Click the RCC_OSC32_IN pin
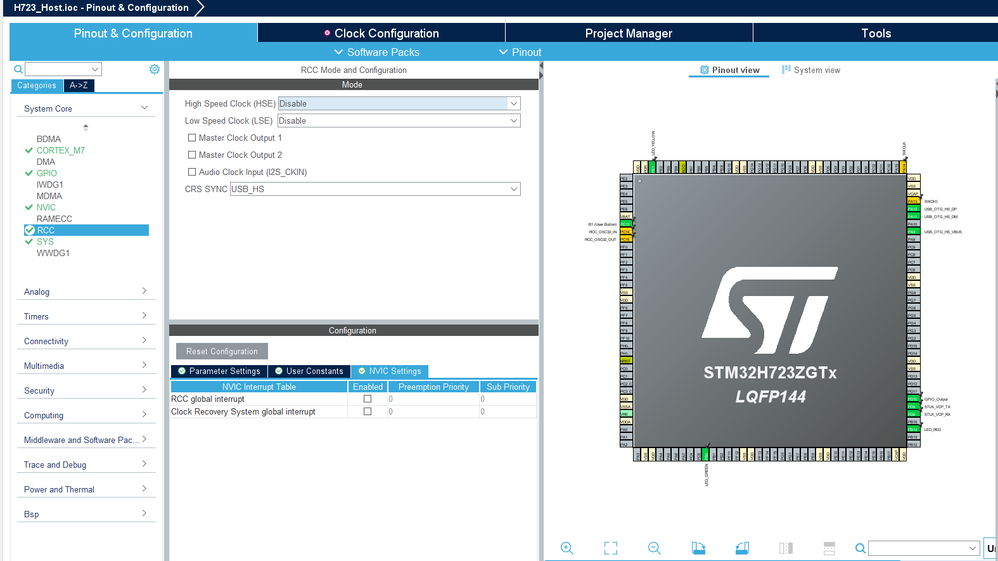Screen dimensions: 998x561 626,232
